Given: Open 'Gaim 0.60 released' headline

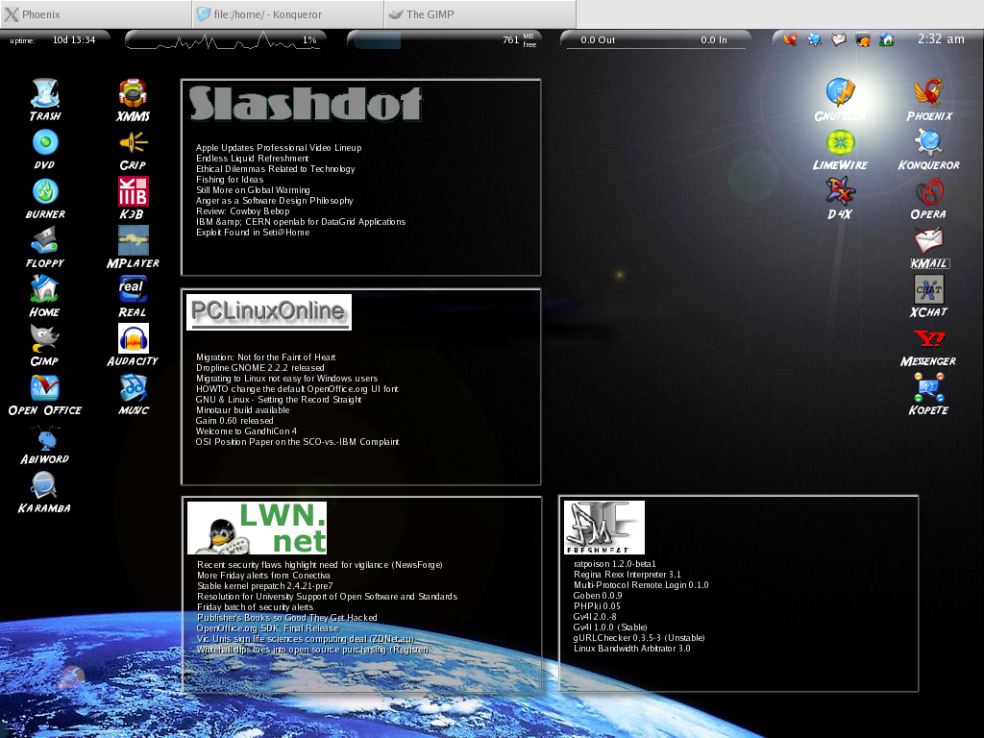Looking at the screenshot, I should click(234, 420).
